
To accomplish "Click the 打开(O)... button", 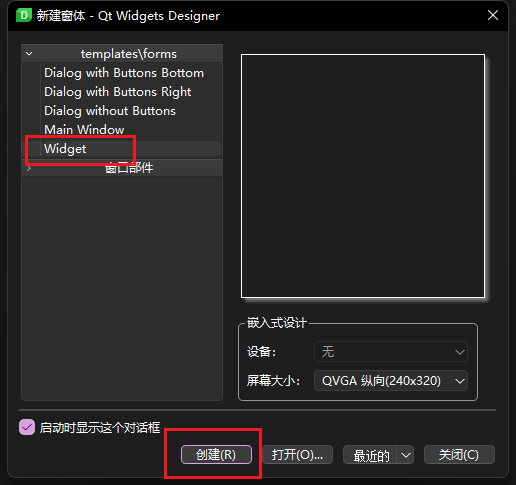I will [297, 455].
